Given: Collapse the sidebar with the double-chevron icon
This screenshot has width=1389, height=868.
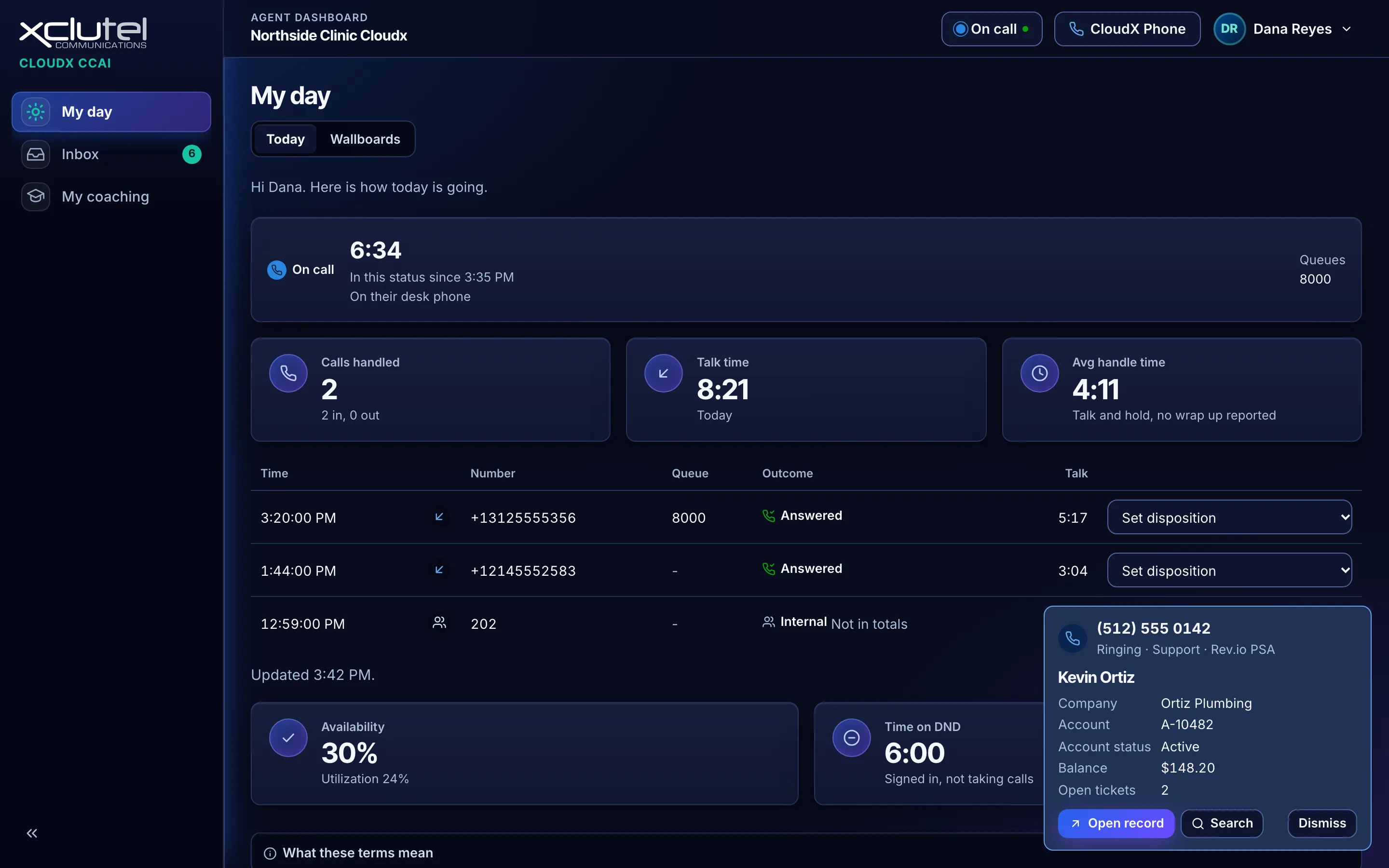Looking at the screenshot, I should click(x=32, y=833).
